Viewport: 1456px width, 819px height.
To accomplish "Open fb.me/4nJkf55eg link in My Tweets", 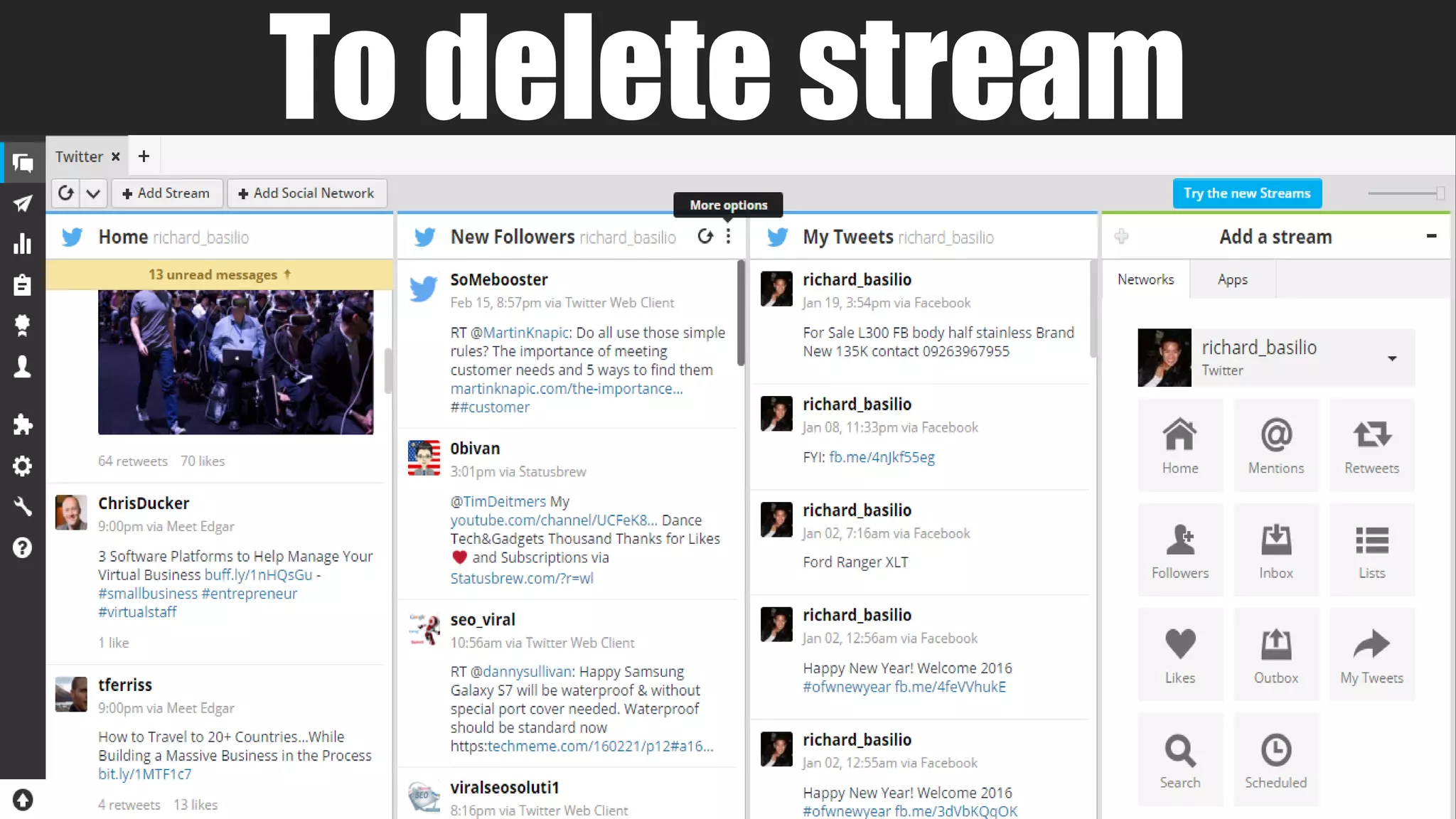I will pyautogui.click(x=882, y=457).
